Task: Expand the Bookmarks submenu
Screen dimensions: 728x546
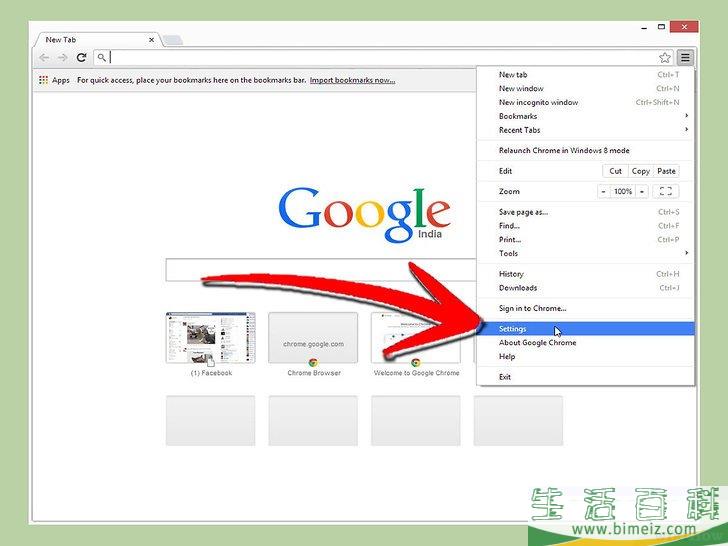Action: tap(586, 116)
